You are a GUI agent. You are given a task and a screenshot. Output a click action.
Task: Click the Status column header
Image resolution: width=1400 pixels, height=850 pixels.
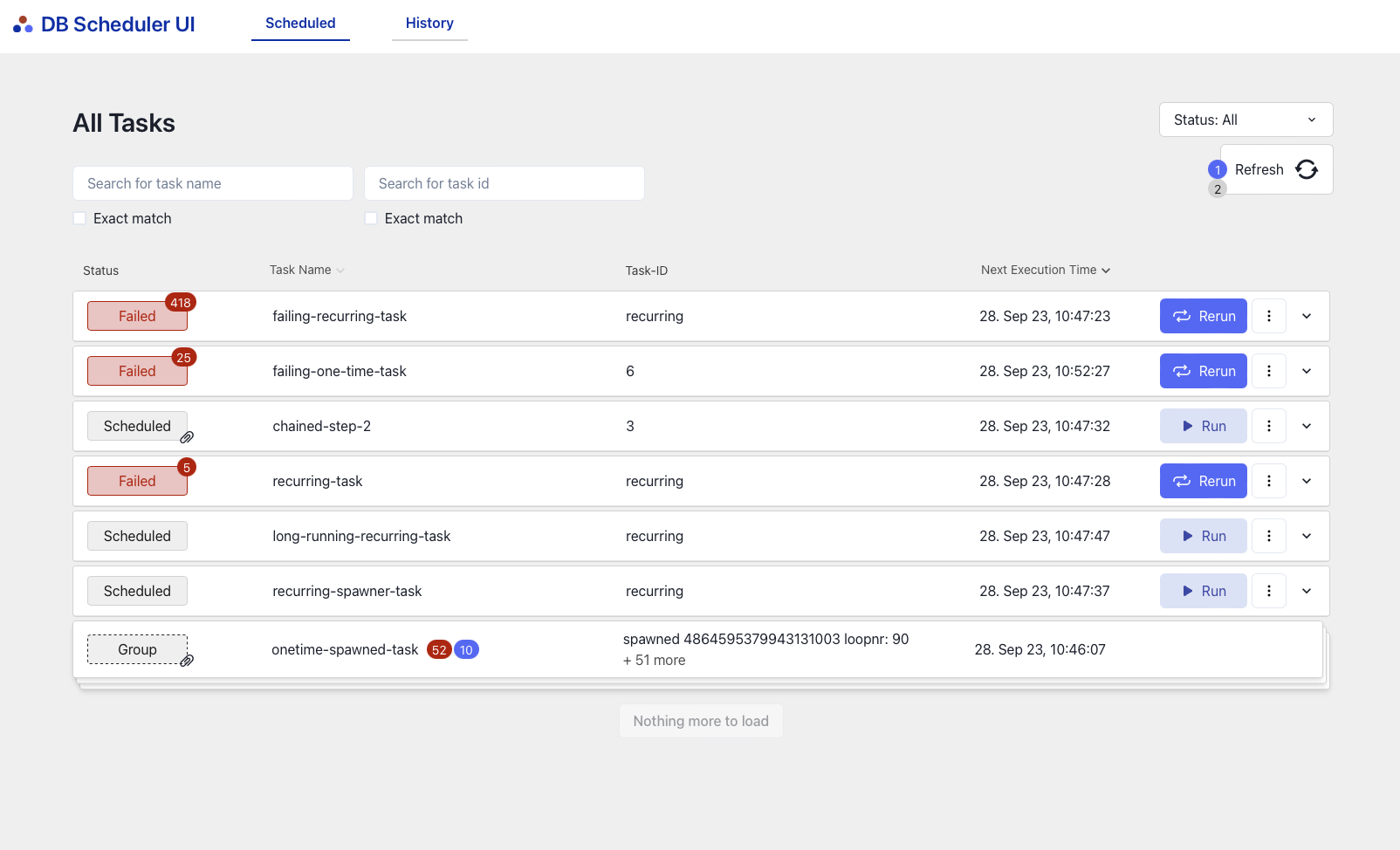100,271
